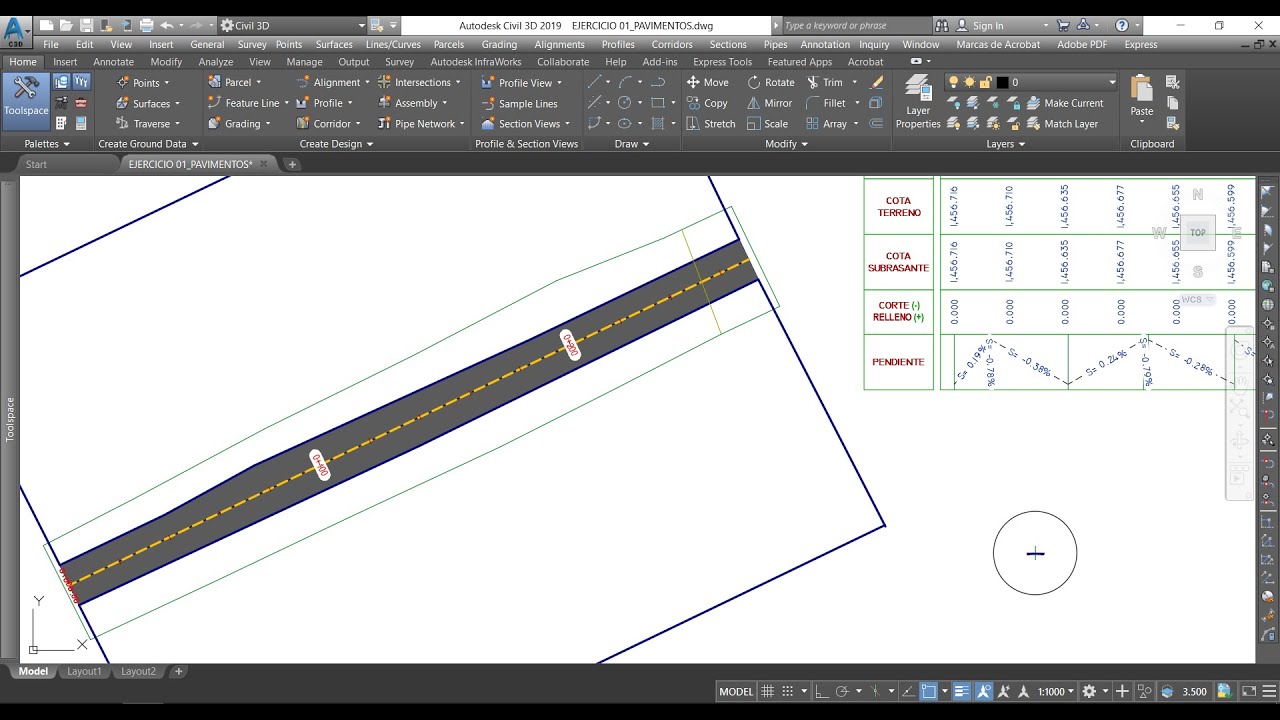This screenshot has width=1280, height=720.
Task: Toggle MODEL space button in status bar
Action: [x=736, y=691]
